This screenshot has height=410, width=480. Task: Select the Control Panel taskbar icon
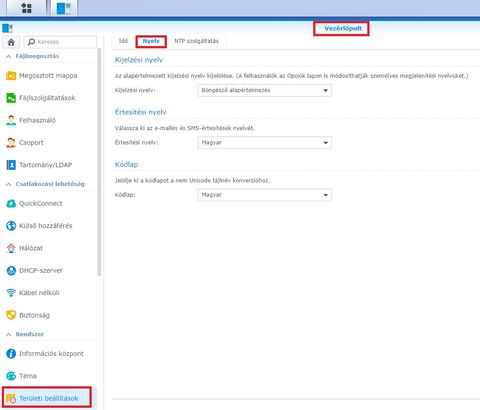64,8
